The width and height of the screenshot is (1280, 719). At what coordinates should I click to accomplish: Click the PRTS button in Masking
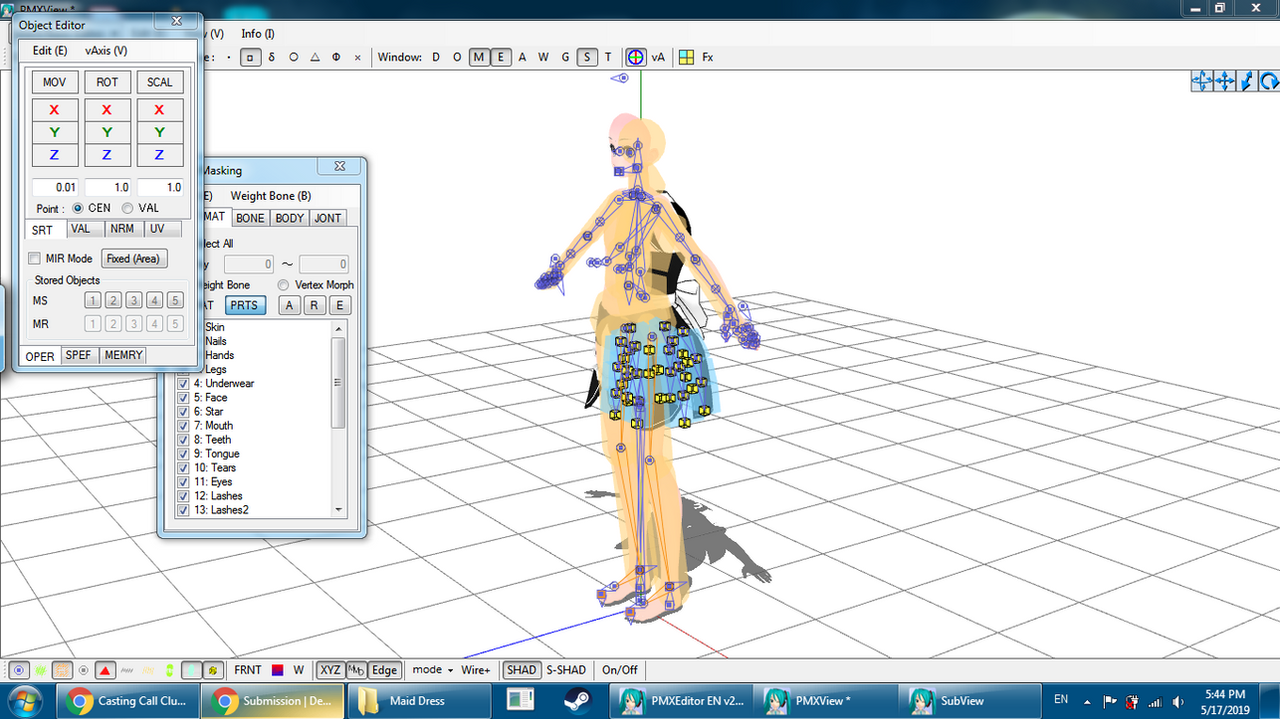[244, 306]
